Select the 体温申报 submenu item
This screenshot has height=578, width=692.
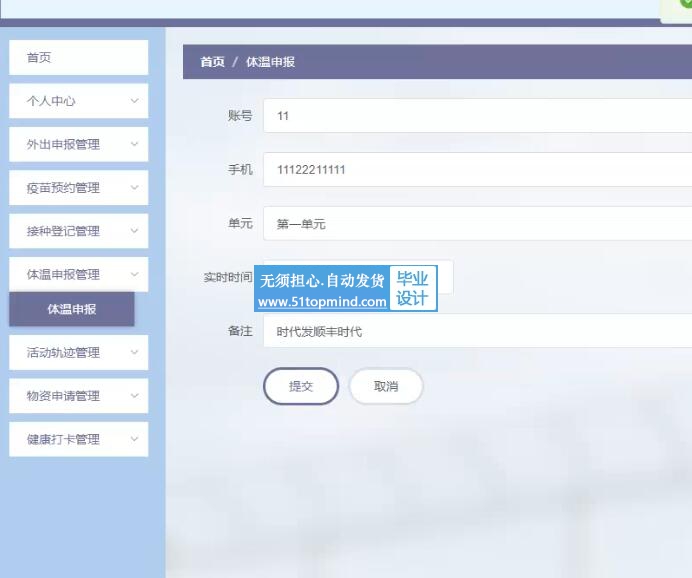pyautogui.click(x=71, y=309)
